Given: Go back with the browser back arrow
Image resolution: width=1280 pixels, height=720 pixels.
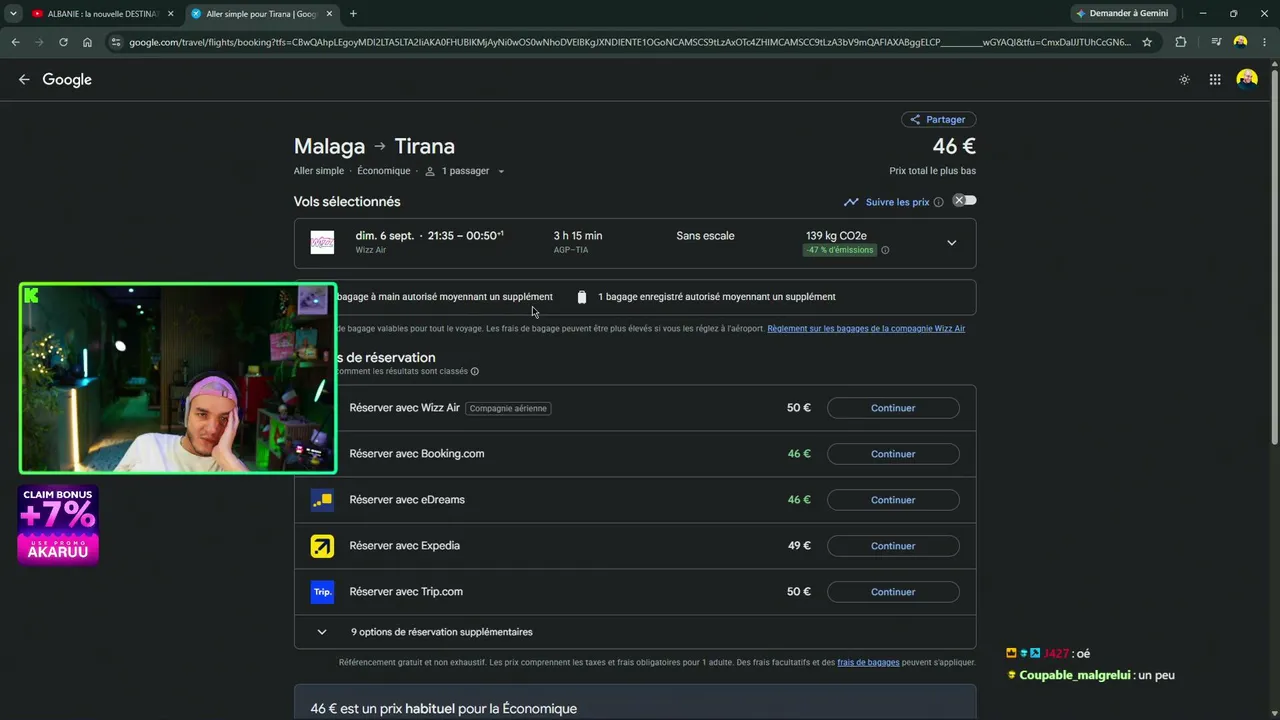Looking at the screenshot, I should pos(15,42).
